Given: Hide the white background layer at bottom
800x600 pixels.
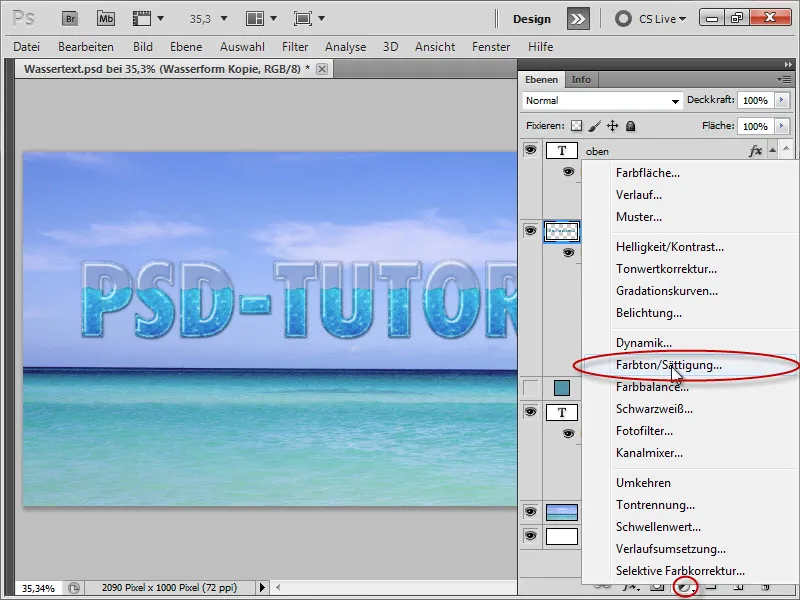Looking at the screenshot, I should pos(530,536).
